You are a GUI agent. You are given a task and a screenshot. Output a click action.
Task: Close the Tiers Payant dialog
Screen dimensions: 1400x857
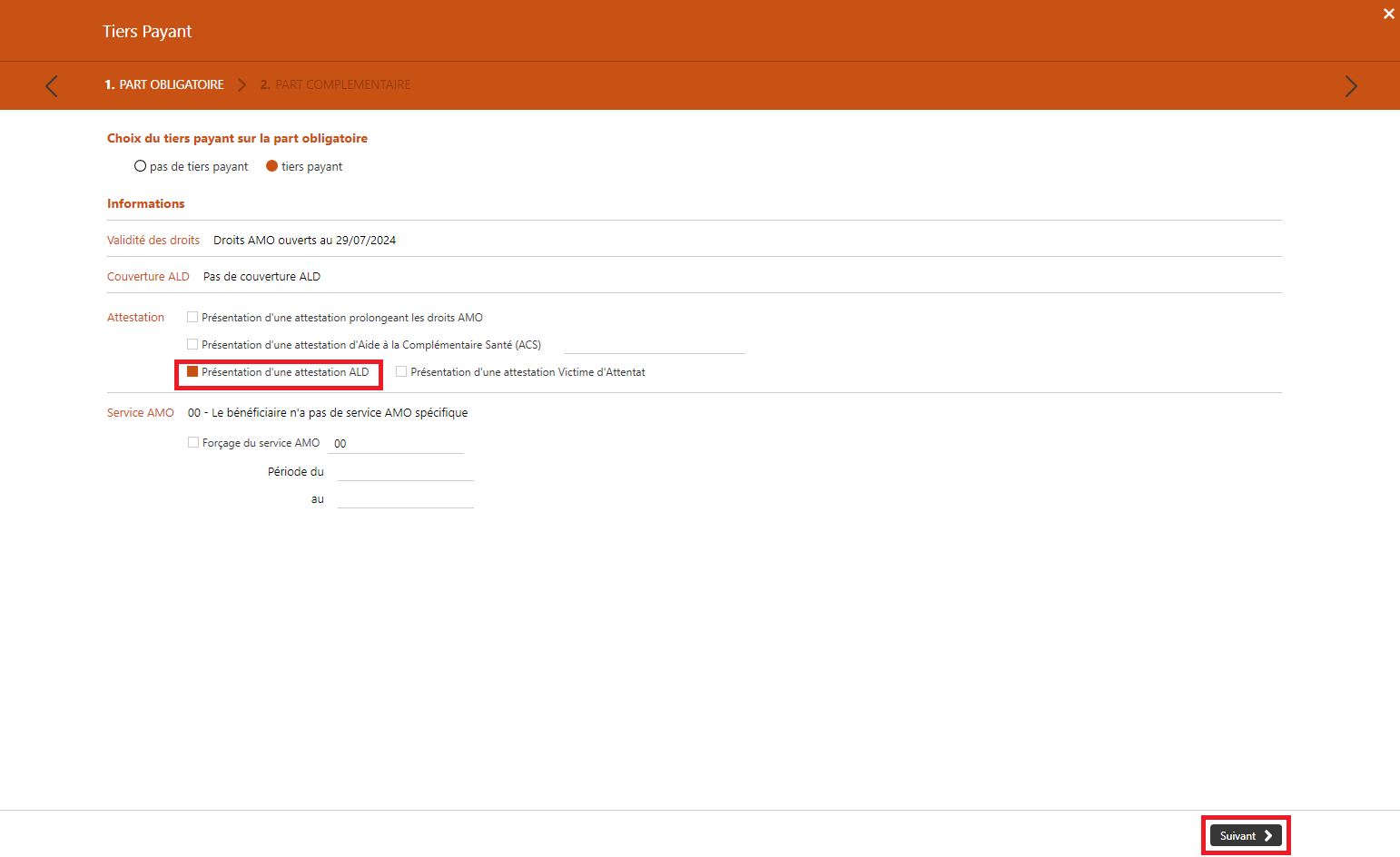tap(1388, 14)
